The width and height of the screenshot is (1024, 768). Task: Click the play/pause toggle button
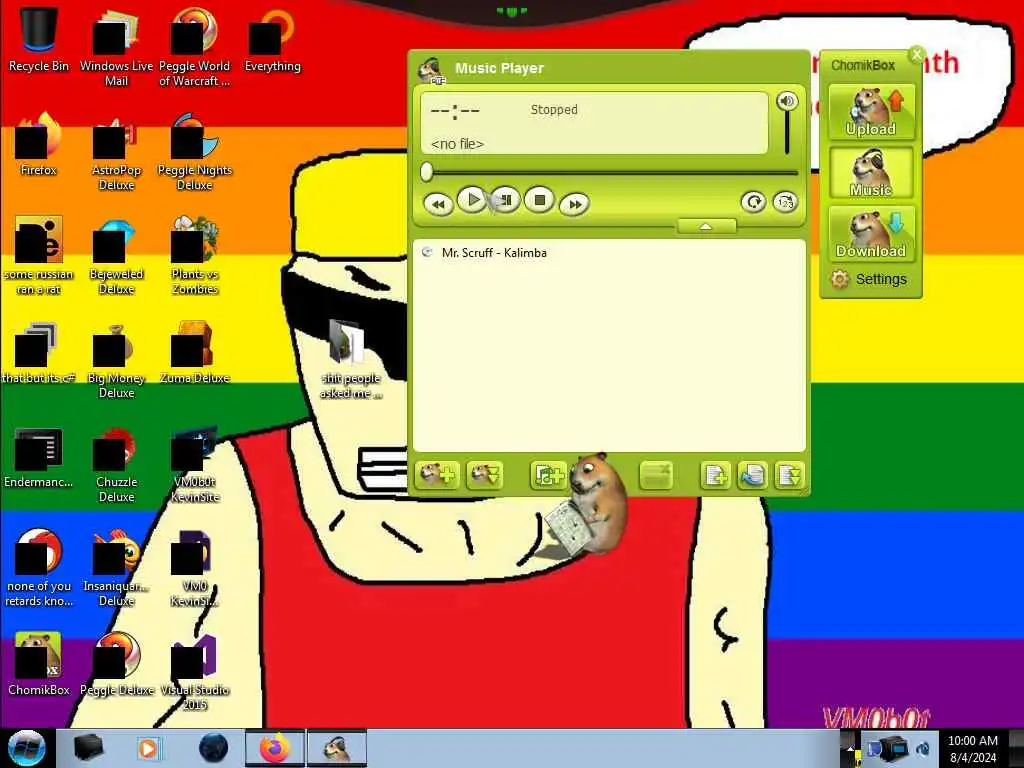tap(505, 200)
